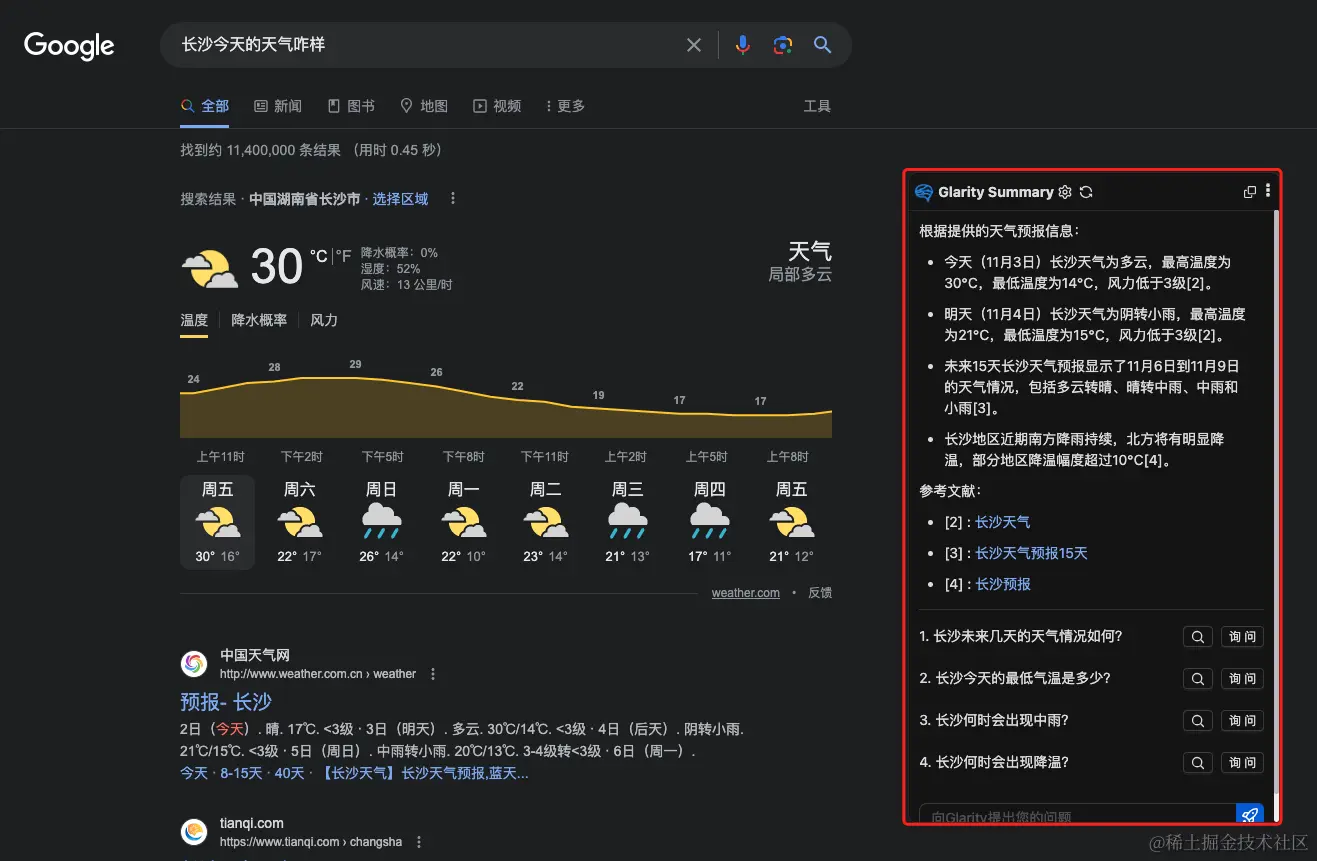This screenshot has width=1317, height=861.
Task: Switch to the 地图 tab
Action: pyautogui.click(x=424, y=106)
